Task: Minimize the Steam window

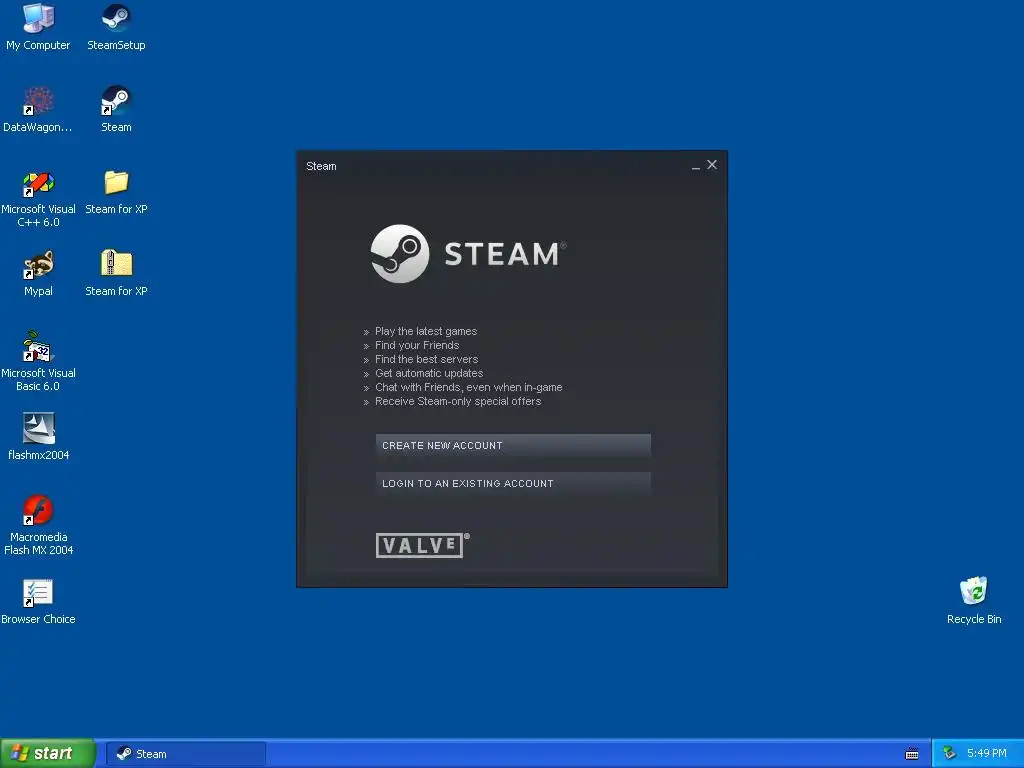Action: point(696,166)
